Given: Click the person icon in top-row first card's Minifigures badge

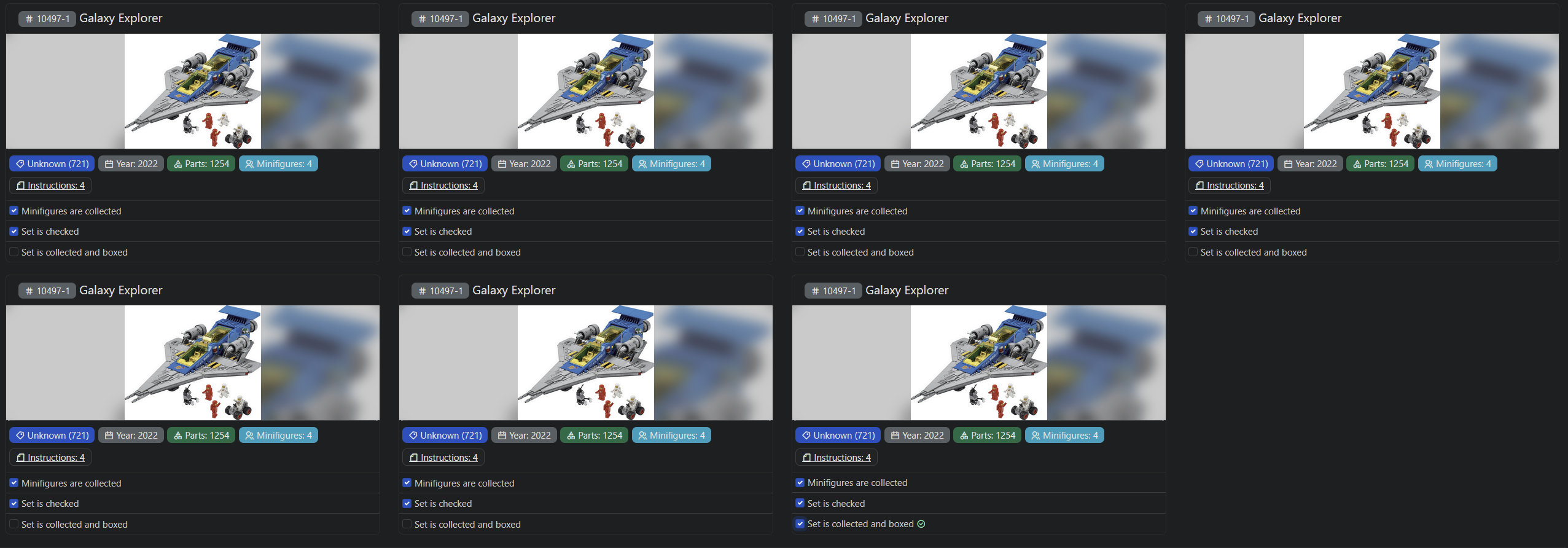Looking at the screenshot, I should (249, 164).
